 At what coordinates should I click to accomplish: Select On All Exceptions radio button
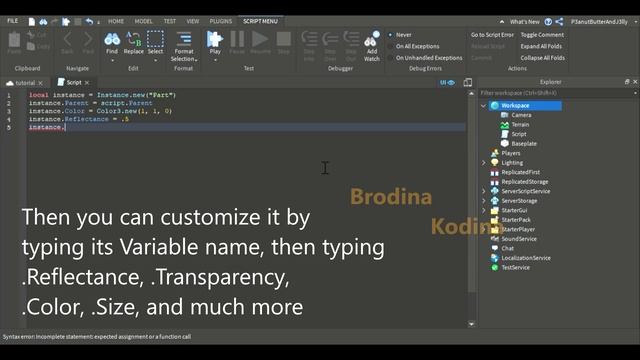pos(390,47)
